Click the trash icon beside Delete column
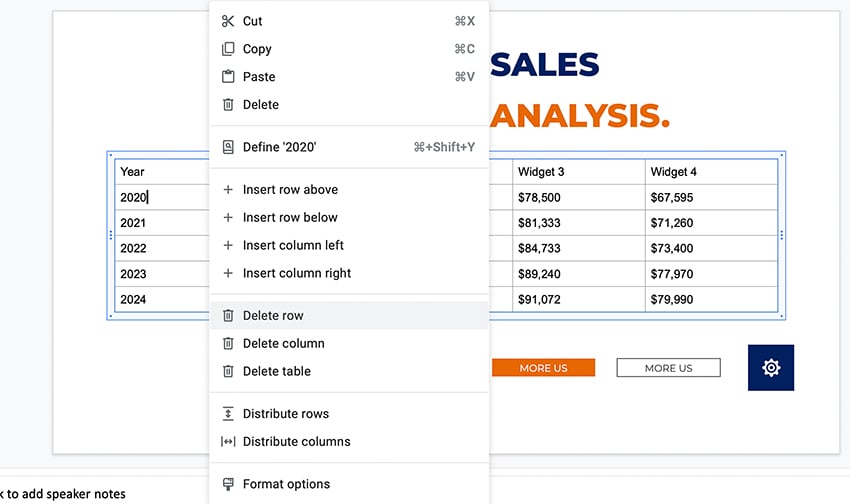This screenshot has height=504, width=850. (x=228, y=343)
